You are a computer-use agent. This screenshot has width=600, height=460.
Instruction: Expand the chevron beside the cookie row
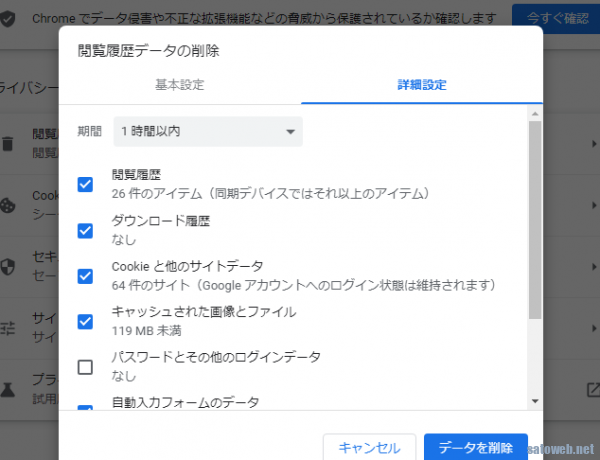593,204
